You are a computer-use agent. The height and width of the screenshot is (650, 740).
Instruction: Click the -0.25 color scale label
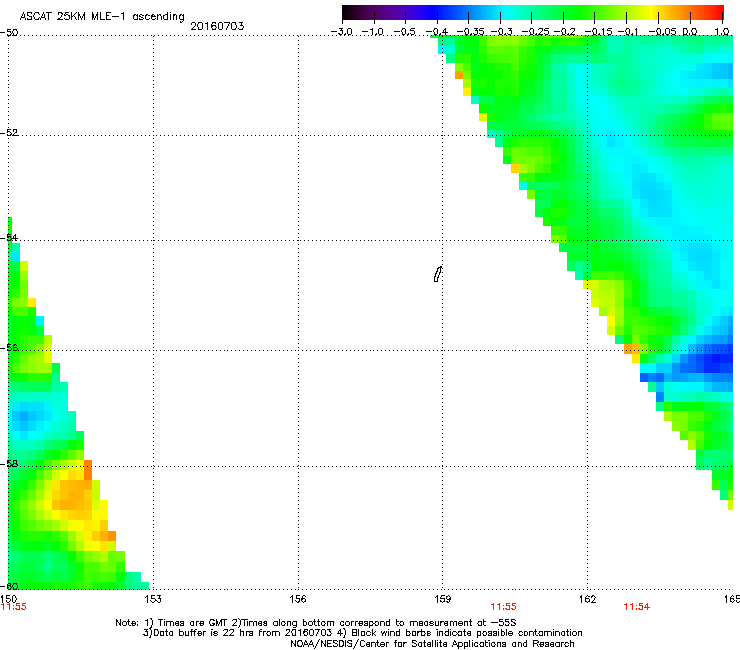(x=535, y=32)
